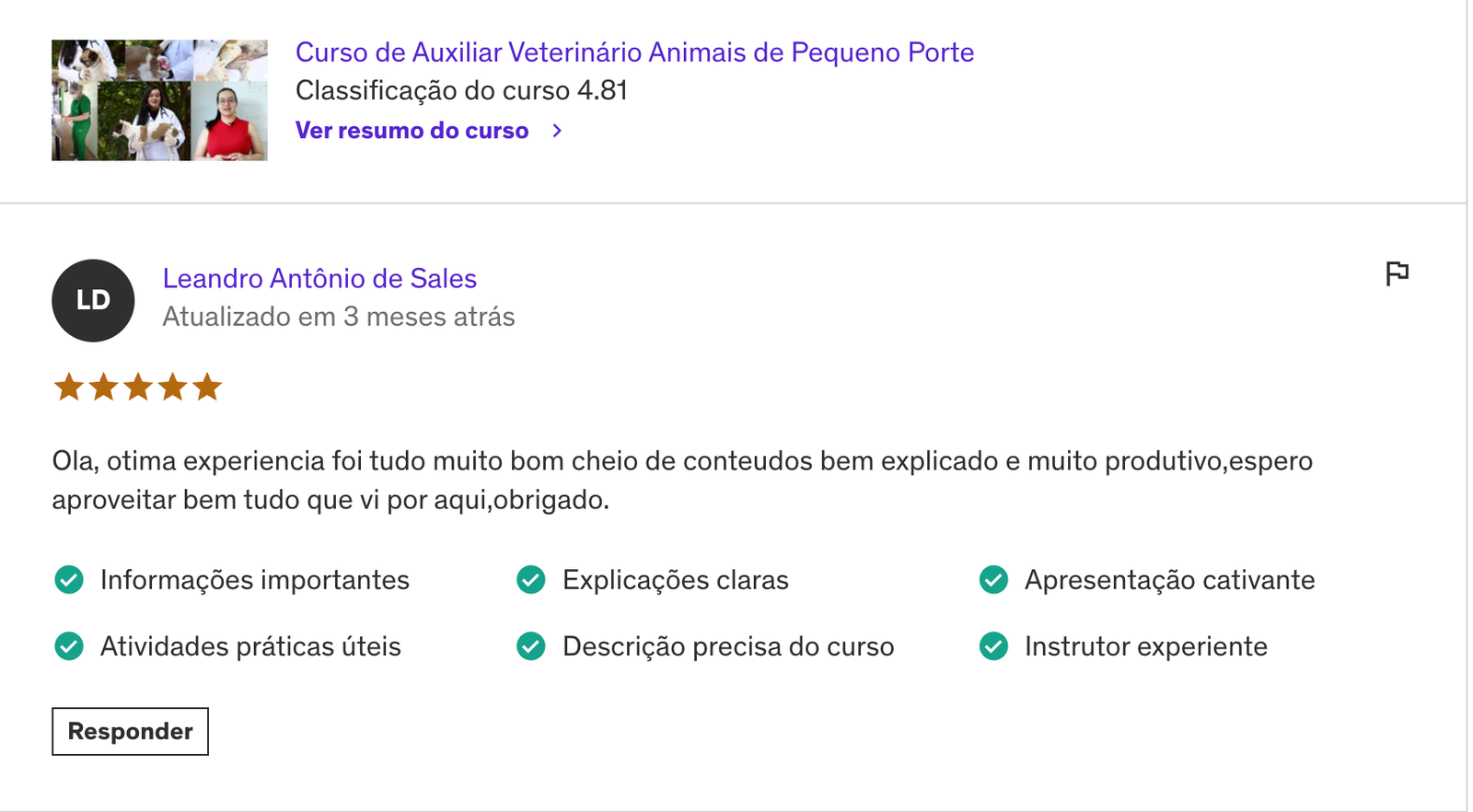Open Leandro Antônio de Sales profile

[319, 278]
